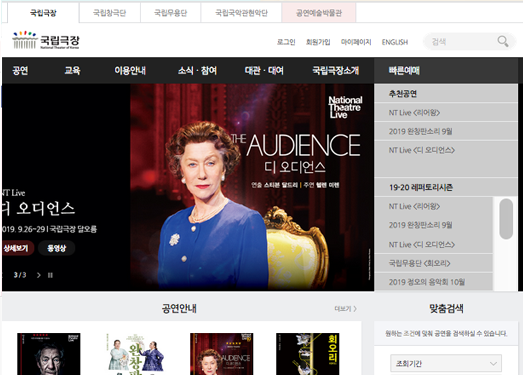Image resolution: width=523 pixels, height=375 pixels.
Task: Click 상세보기 button on banner
Action: pyautogui.click(x=16, y=248)
